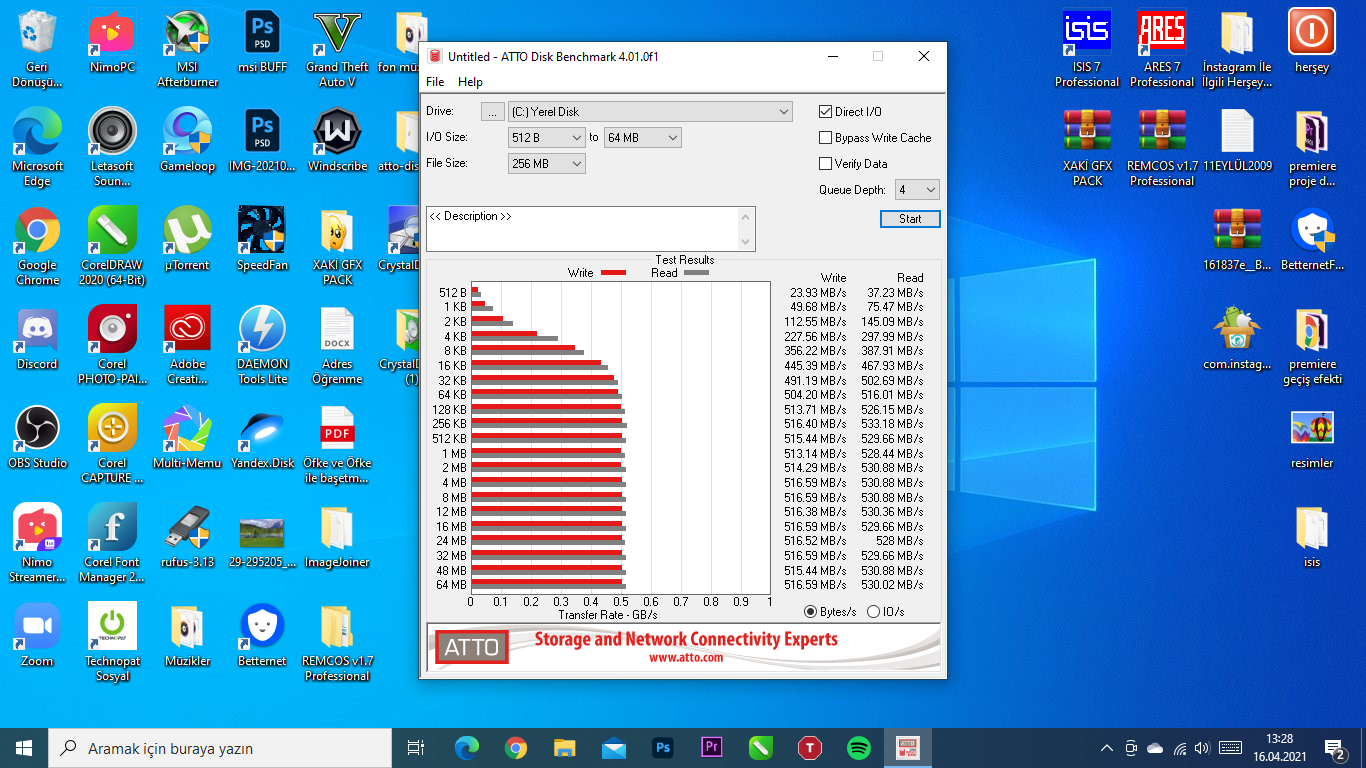
Task: Expand the I/O Size end dropdown (64 MB)
Action: tap(643, 138)
